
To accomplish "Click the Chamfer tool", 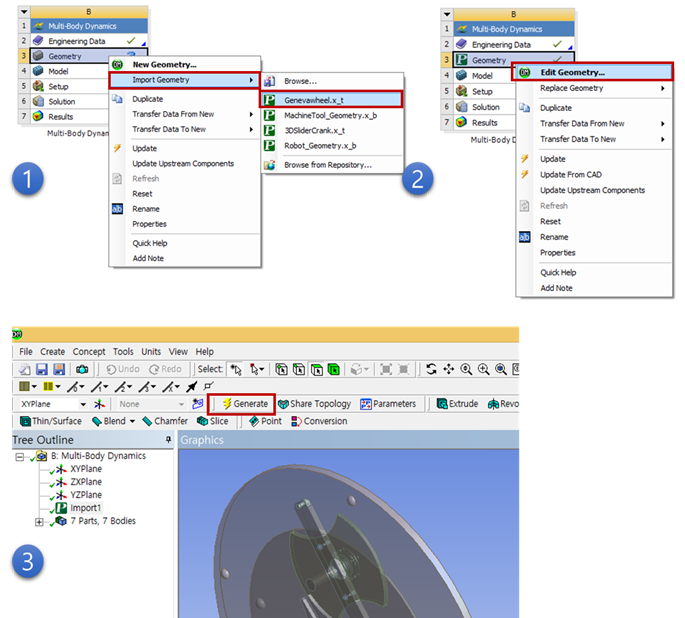I will click(x=164, y=421).
